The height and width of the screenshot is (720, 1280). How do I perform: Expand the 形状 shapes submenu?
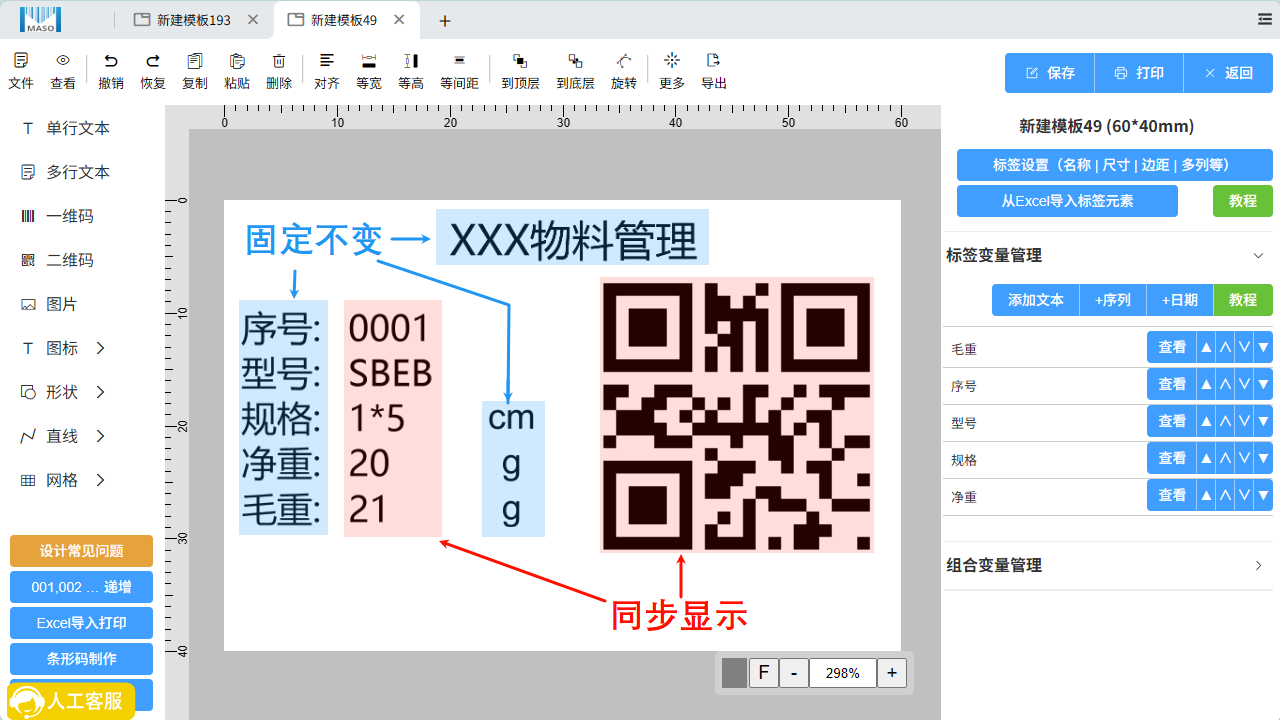click(x=101, y=392)
